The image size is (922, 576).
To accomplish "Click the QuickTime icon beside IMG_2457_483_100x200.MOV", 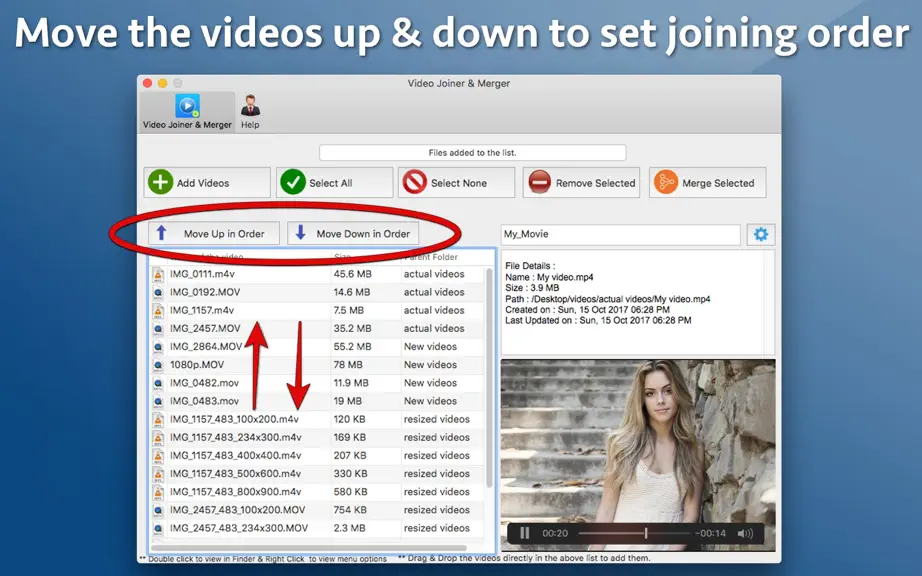I will tap(158, 510).
